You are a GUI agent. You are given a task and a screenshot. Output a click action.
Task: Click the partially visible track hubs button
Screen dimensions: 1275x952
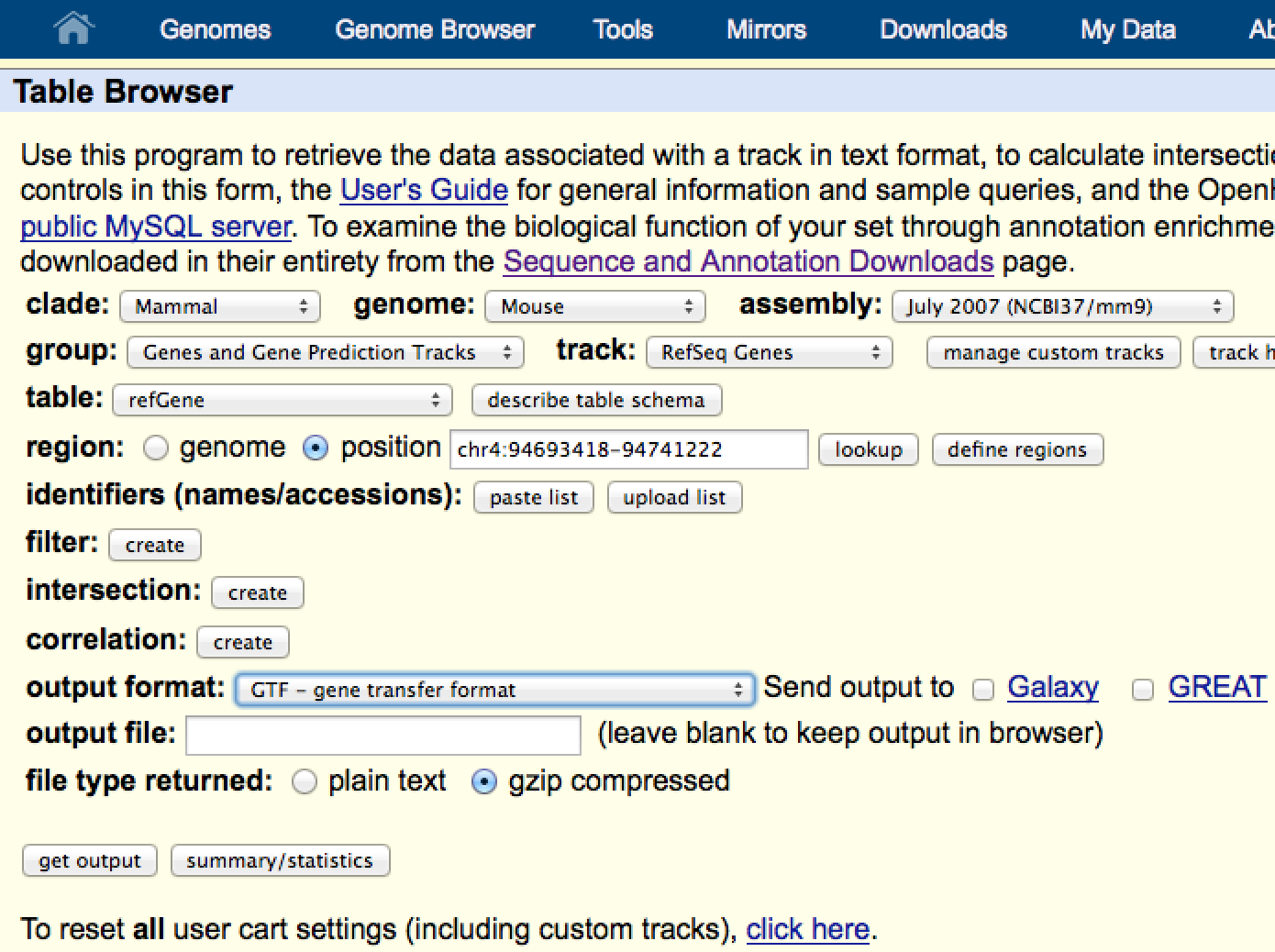pos(1235,352)
